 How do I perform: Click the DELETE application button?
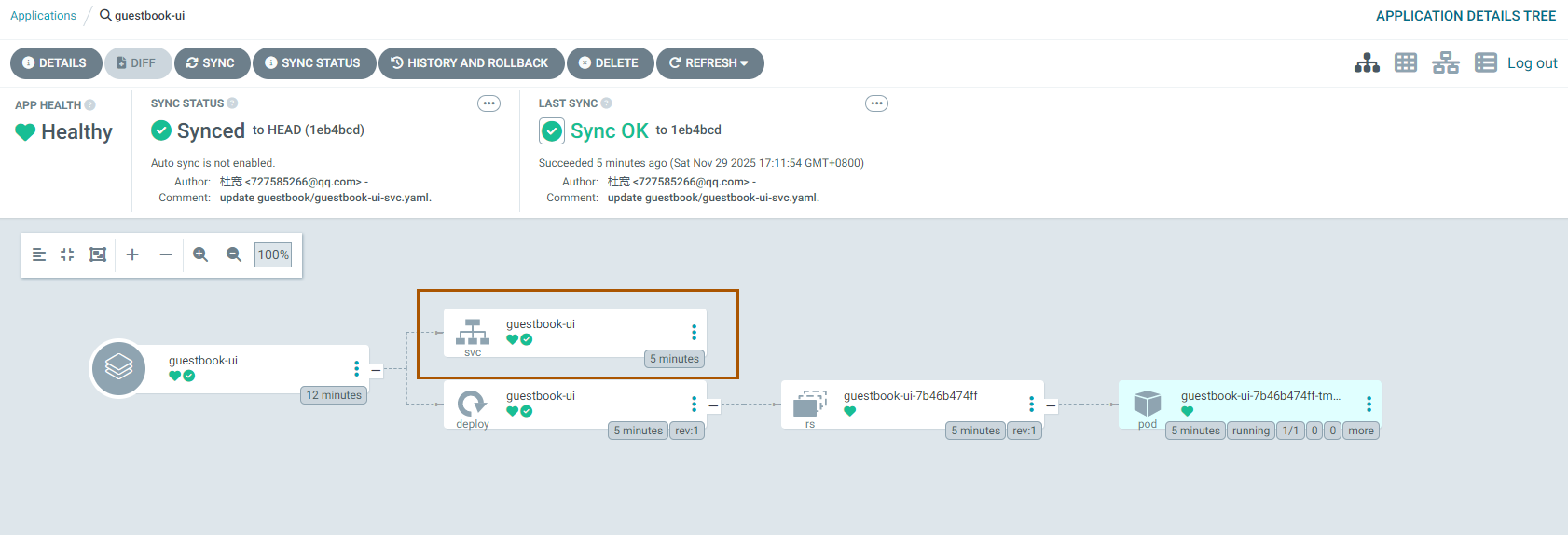point(610,63)
